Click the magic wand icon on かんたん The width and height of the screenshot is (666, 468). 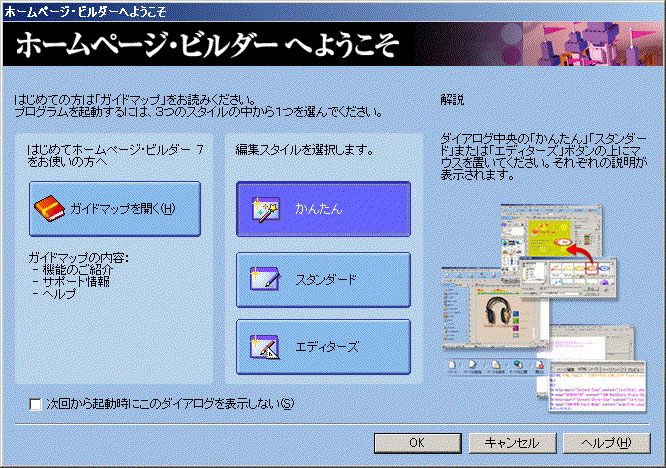[x=264, y=210]
